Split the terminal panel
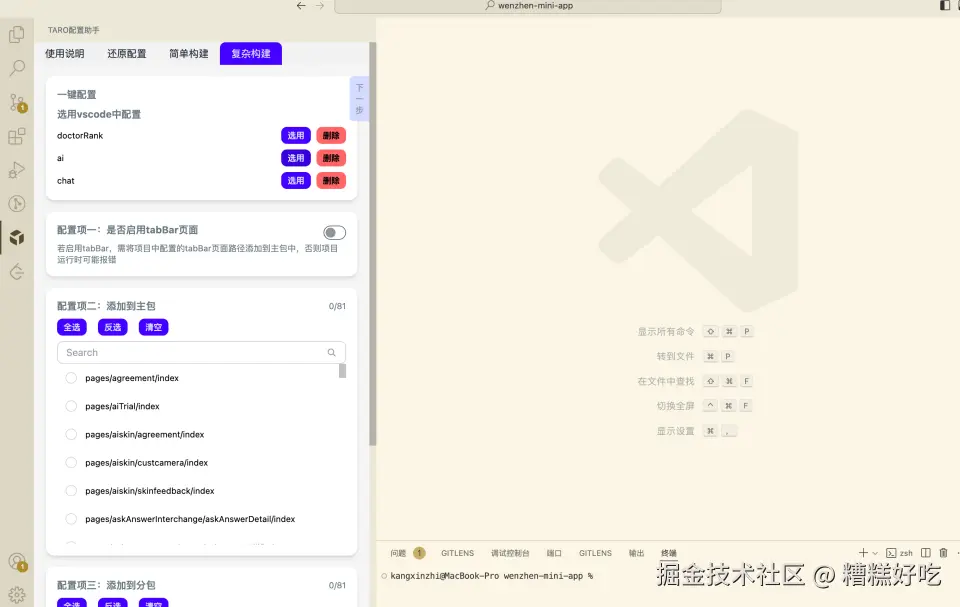Image resolution: width=960 pixels, height=607 pixels. [x=926, y=552]
